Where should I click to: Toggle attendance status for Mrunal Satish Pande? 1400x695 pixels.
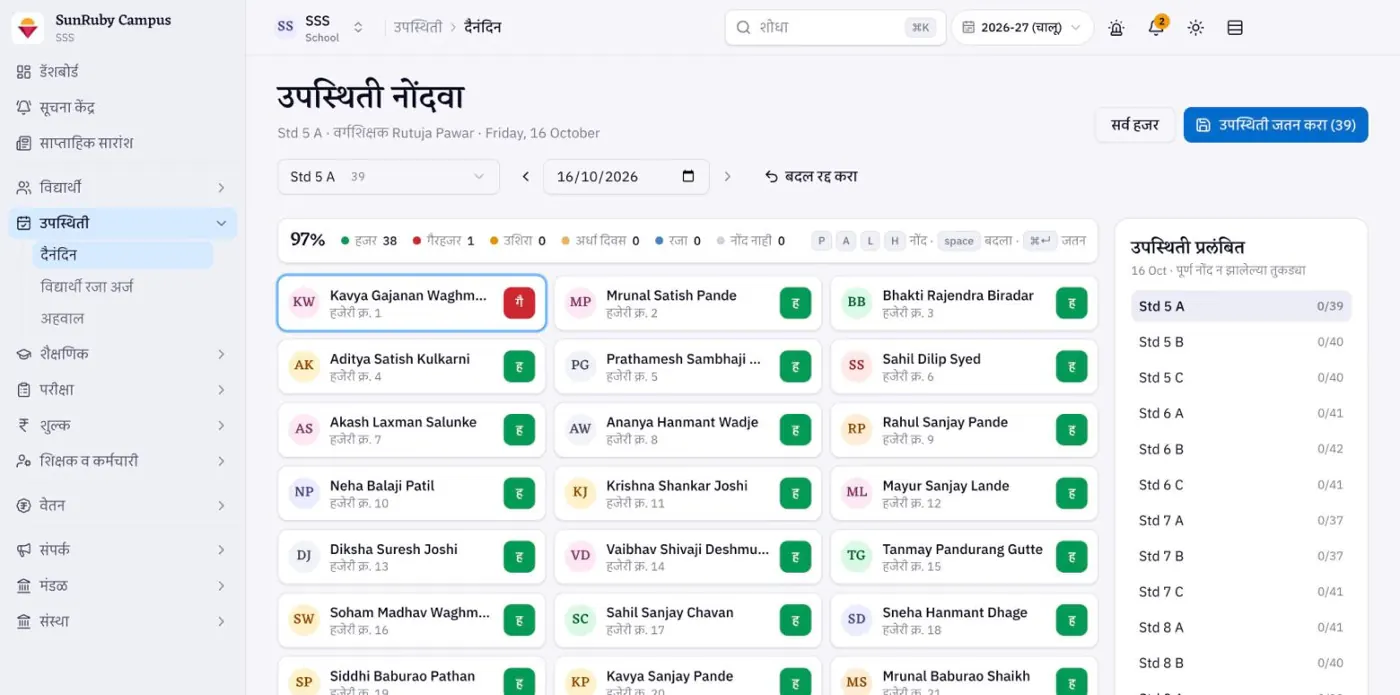point(795,302)
